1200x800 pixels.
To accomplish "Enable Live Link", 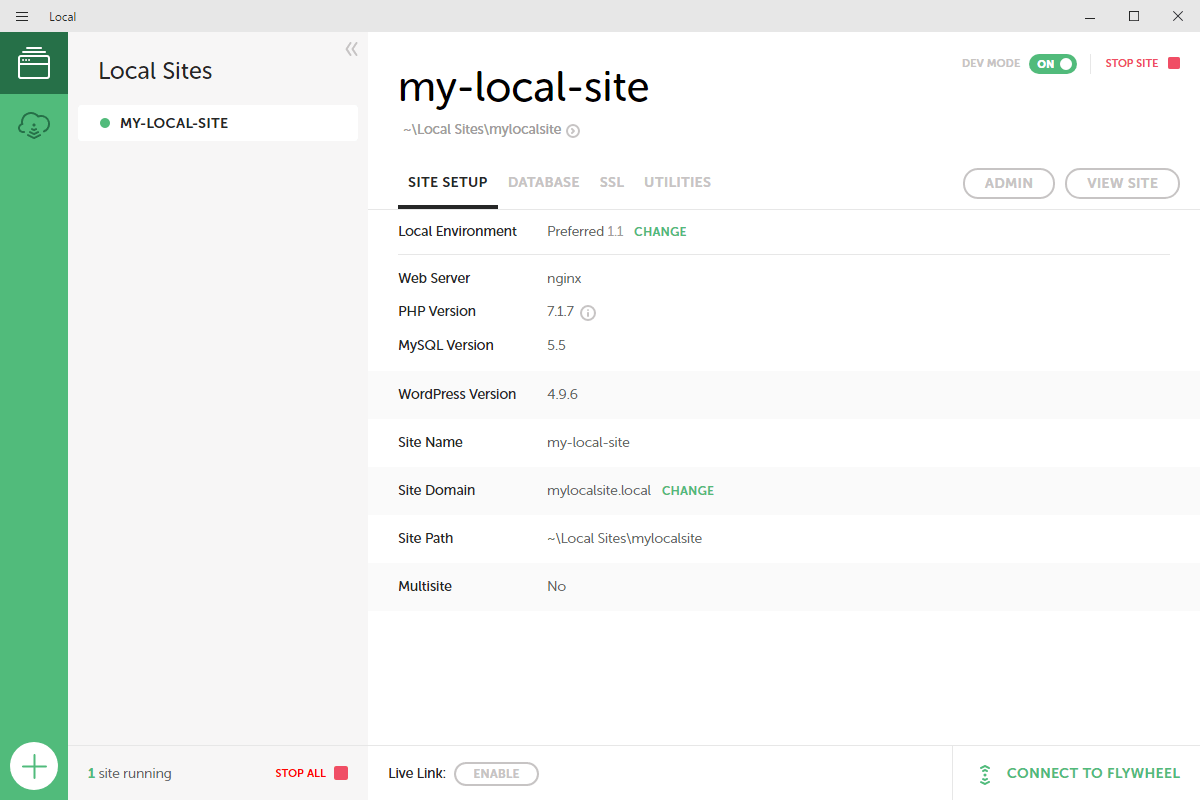I will pos(496,773).
